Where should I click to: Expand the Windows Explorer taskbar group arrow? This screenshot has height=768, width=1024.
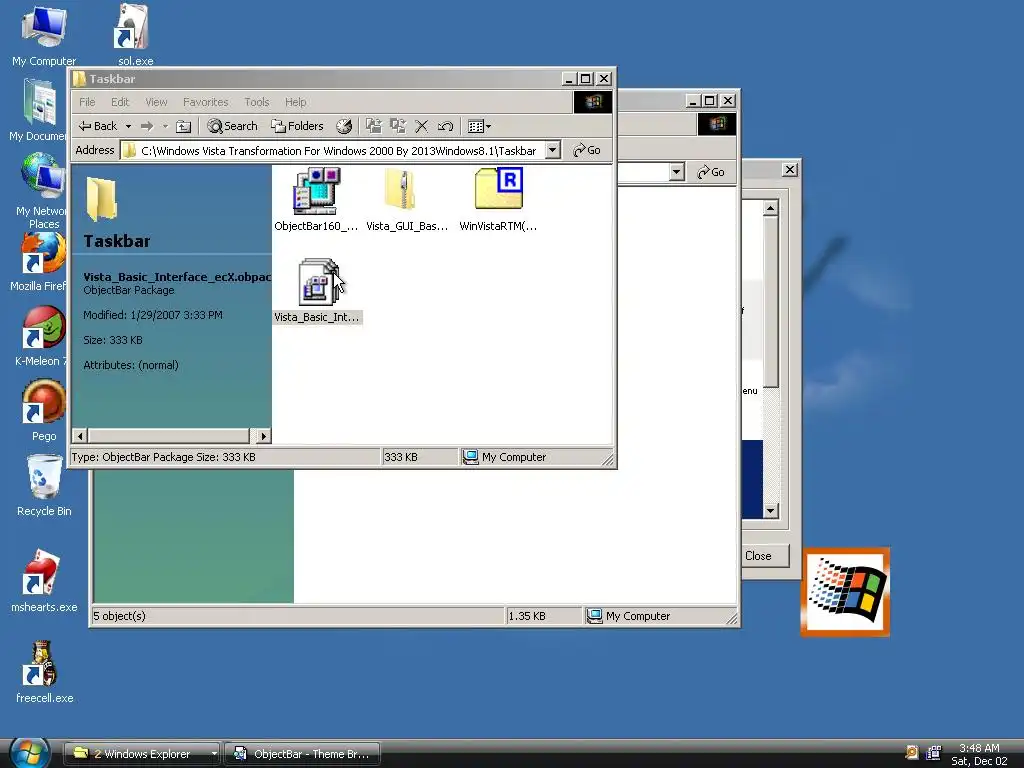click(214, 754)
